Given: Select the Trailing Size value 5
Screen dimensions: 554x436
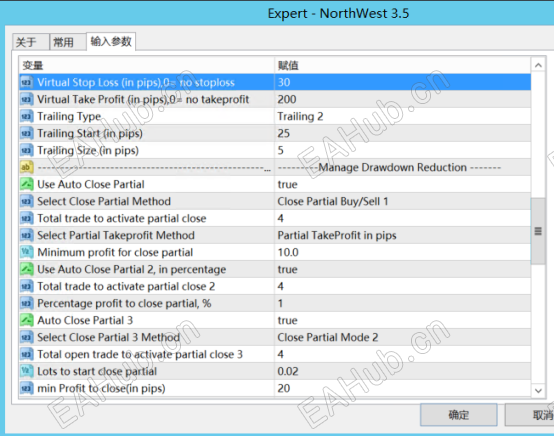Looking at the screenshot, I should click(x=403, y=150).
